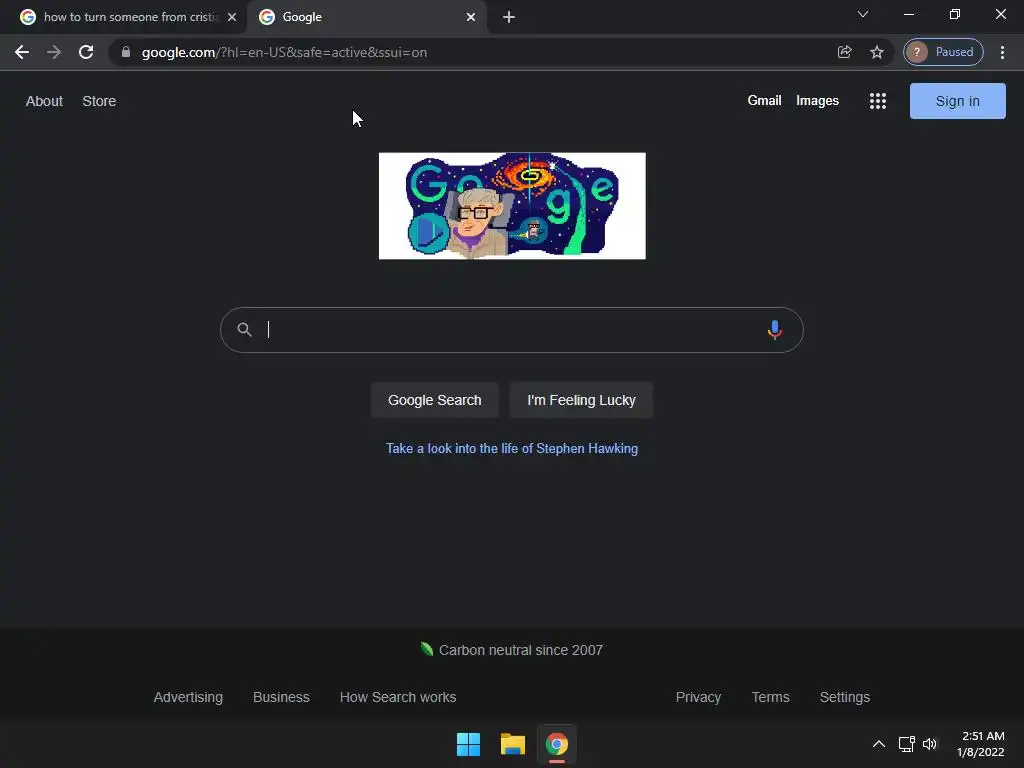This screenshot has height=768, width=1024.
Task: Click the Paused profile button
Action: point(943,52)
